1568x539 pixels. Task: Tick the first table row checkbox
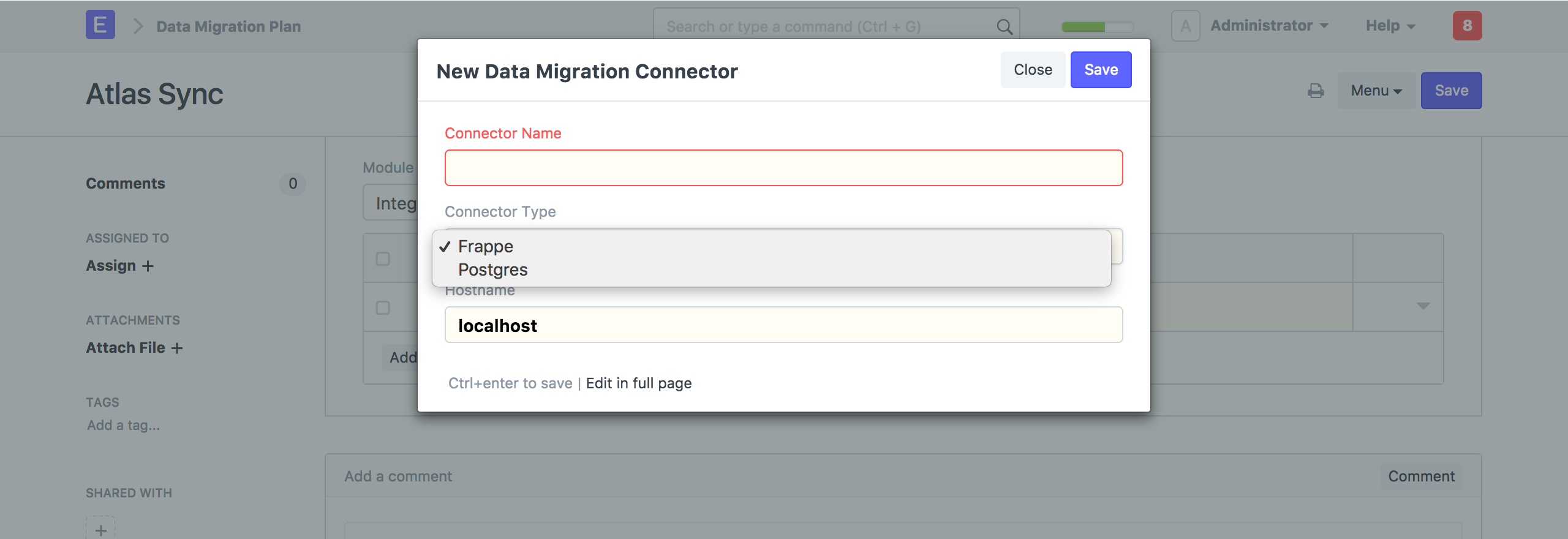tap(383, 308)
